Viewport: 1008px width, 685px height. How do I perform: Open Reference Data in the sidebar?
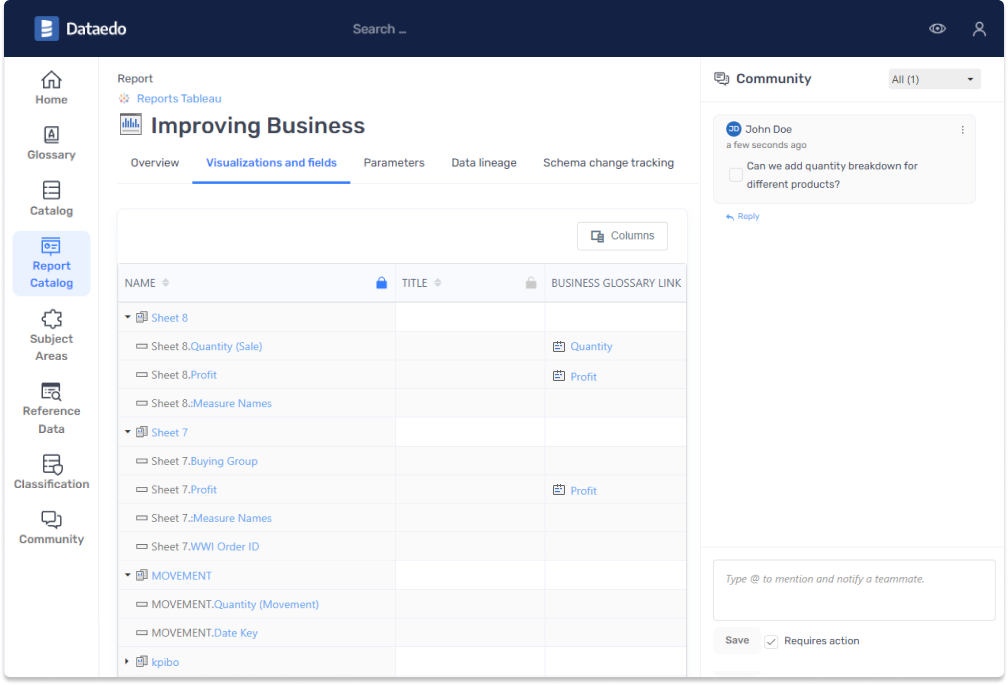51,391
